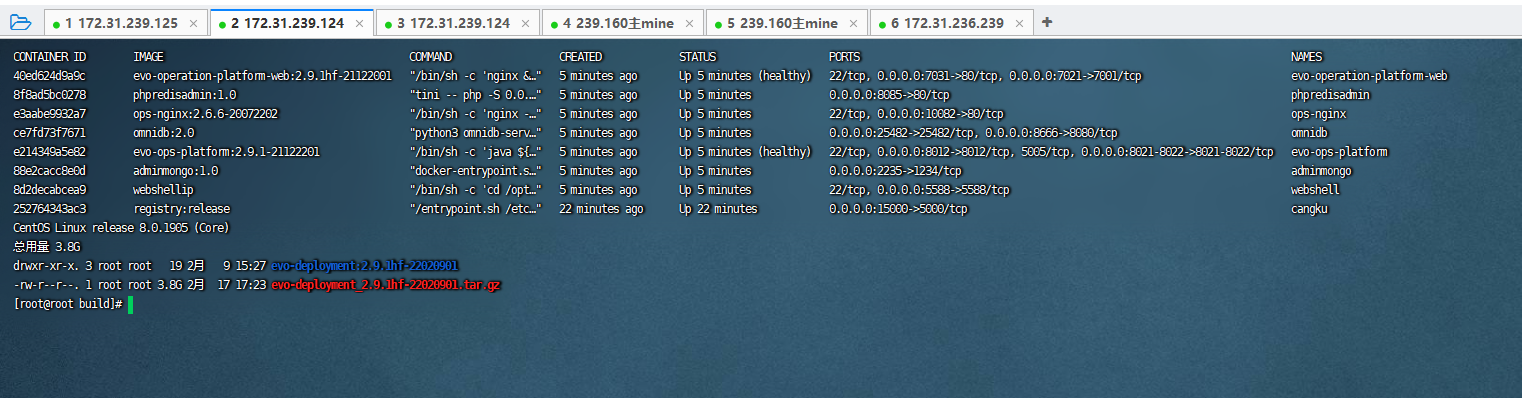Click container ID e214349a5e82
Image resolution: width=1522 pixels, height=398 pixels.
tap(50, 152)
